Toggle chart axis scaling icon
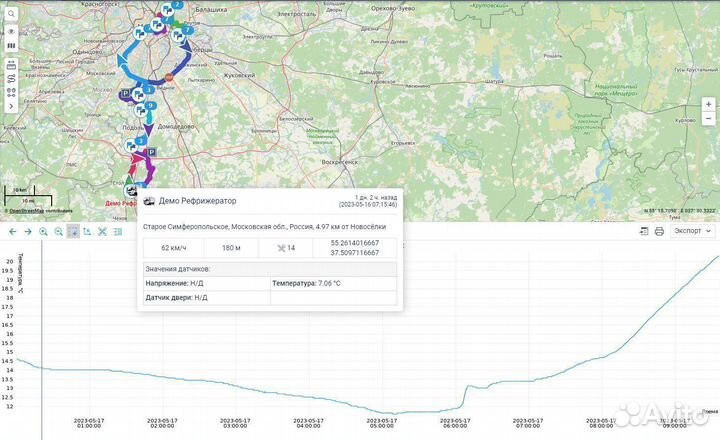Screen dimensions: 720x440 [x=88, y=231]
